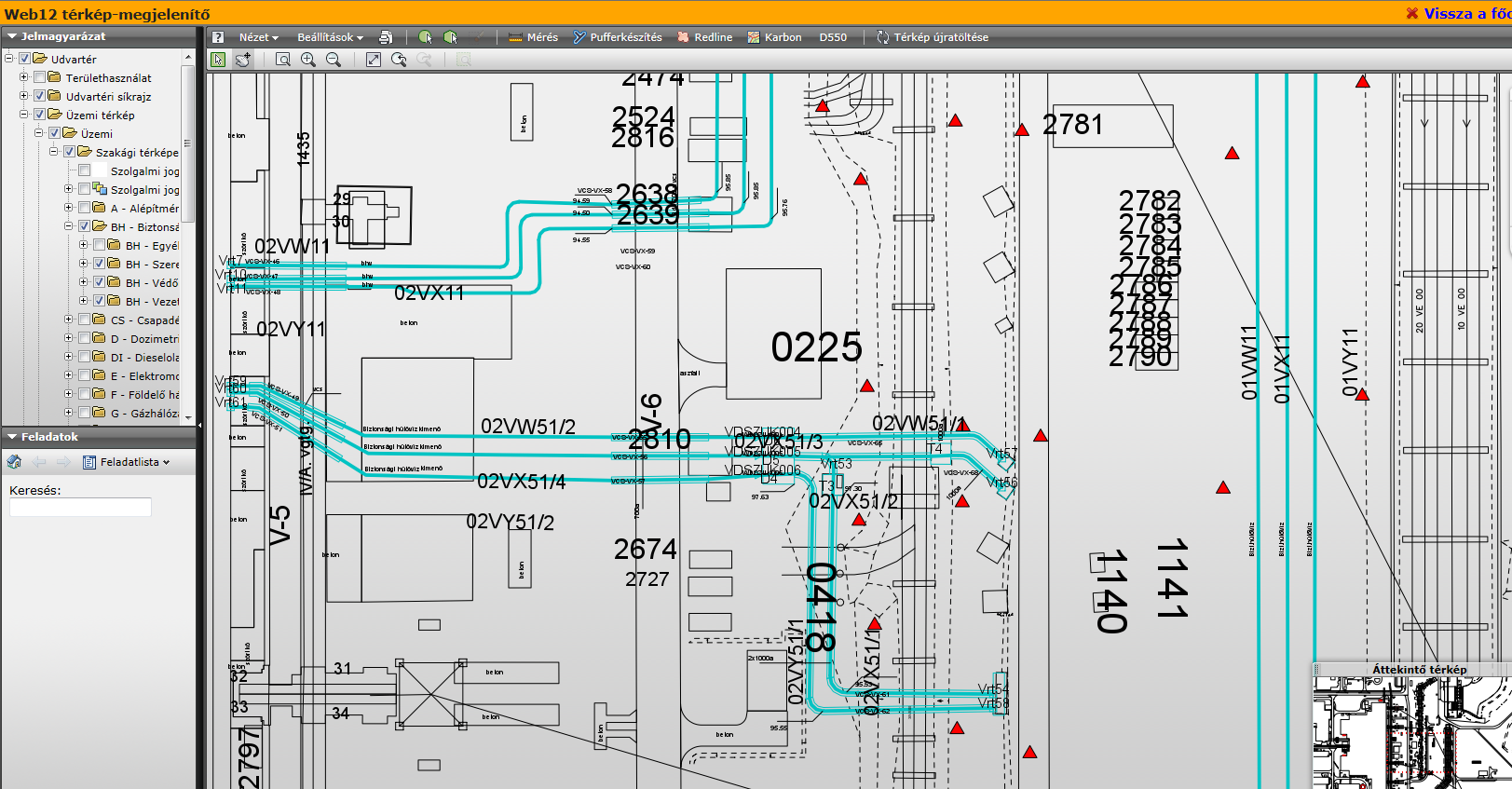Collapse the BH - Biztonsá node
Screen dimensions: 1512x789
pyautogui.click(x=69, y=226)
